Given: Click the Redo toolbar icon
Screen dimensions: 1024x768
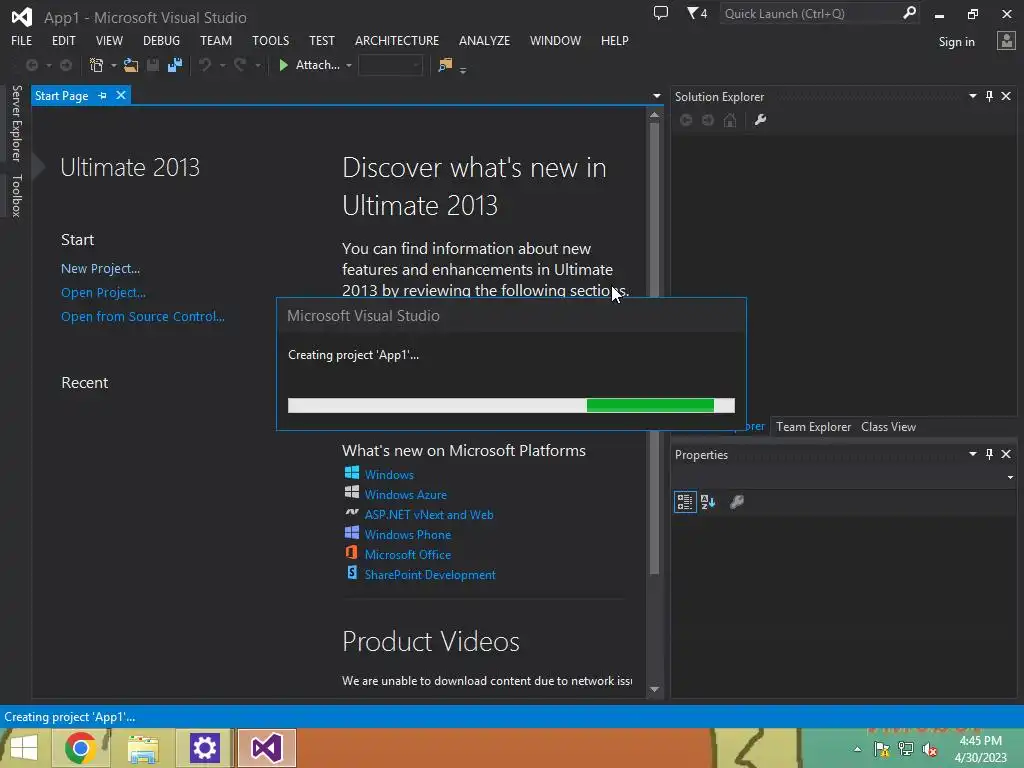Looking at the screenshot, I should [x=240, y=65].
